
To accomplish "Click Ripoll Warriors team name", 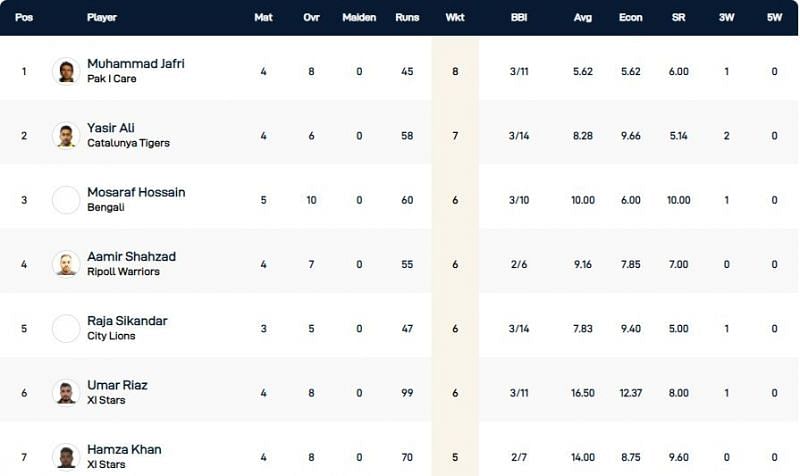I will tap(124, 271).
